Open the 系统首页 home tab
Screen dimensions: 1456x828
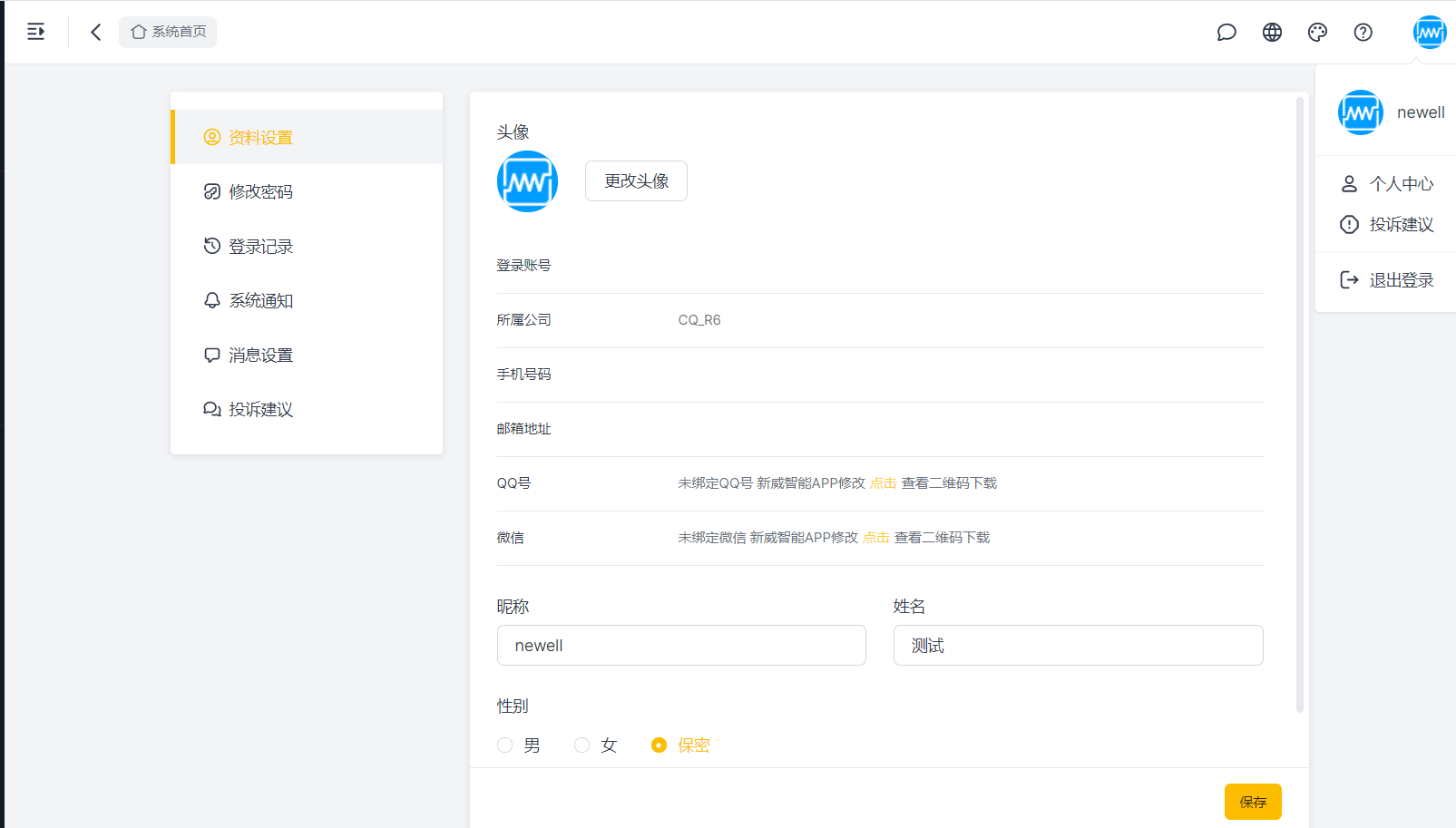point(168,32)
